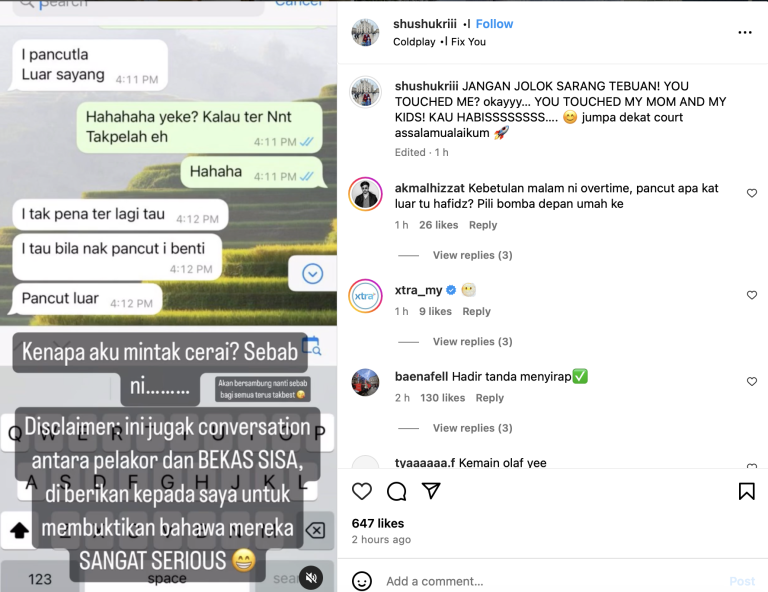This screenshot has width=768, height=592.
Task: Like akmalhizzat's comment
Action: tap(752, 193)
